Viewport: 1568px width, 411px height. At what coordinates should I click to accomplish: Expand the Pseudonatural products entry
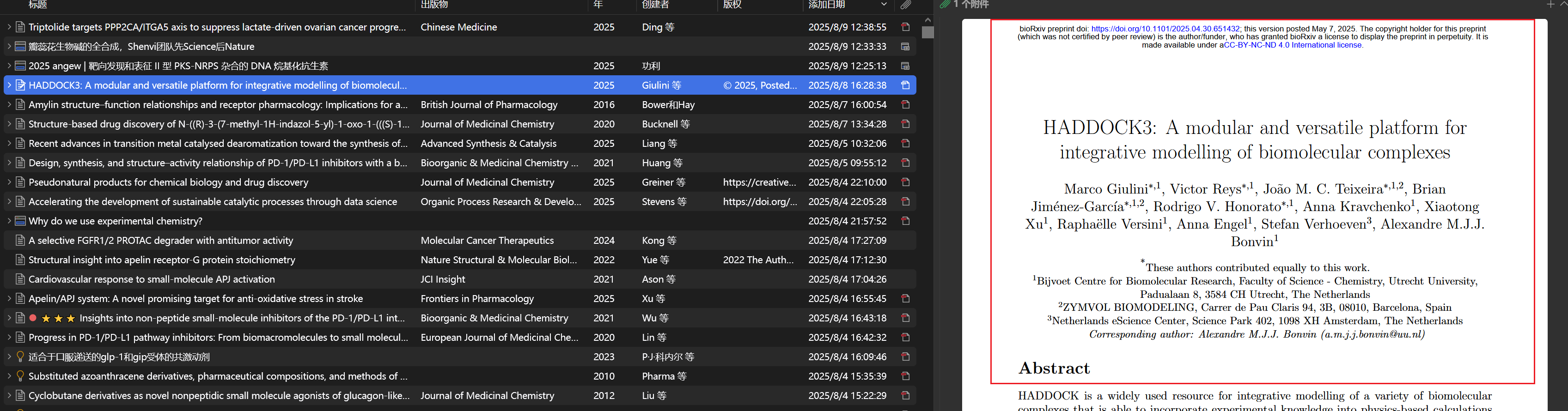click(9, 182)
